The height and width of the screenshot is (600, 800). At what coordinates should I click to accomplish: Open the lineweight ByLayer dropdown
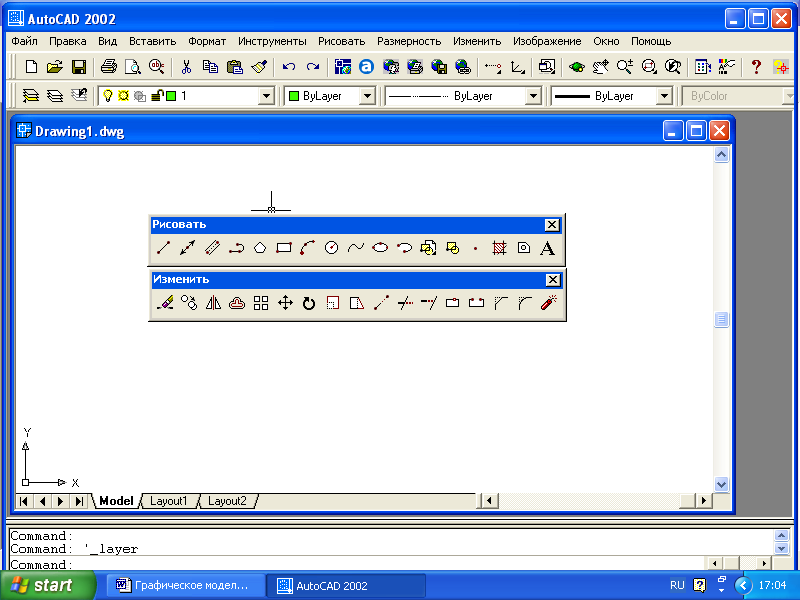tap(663, 96)
